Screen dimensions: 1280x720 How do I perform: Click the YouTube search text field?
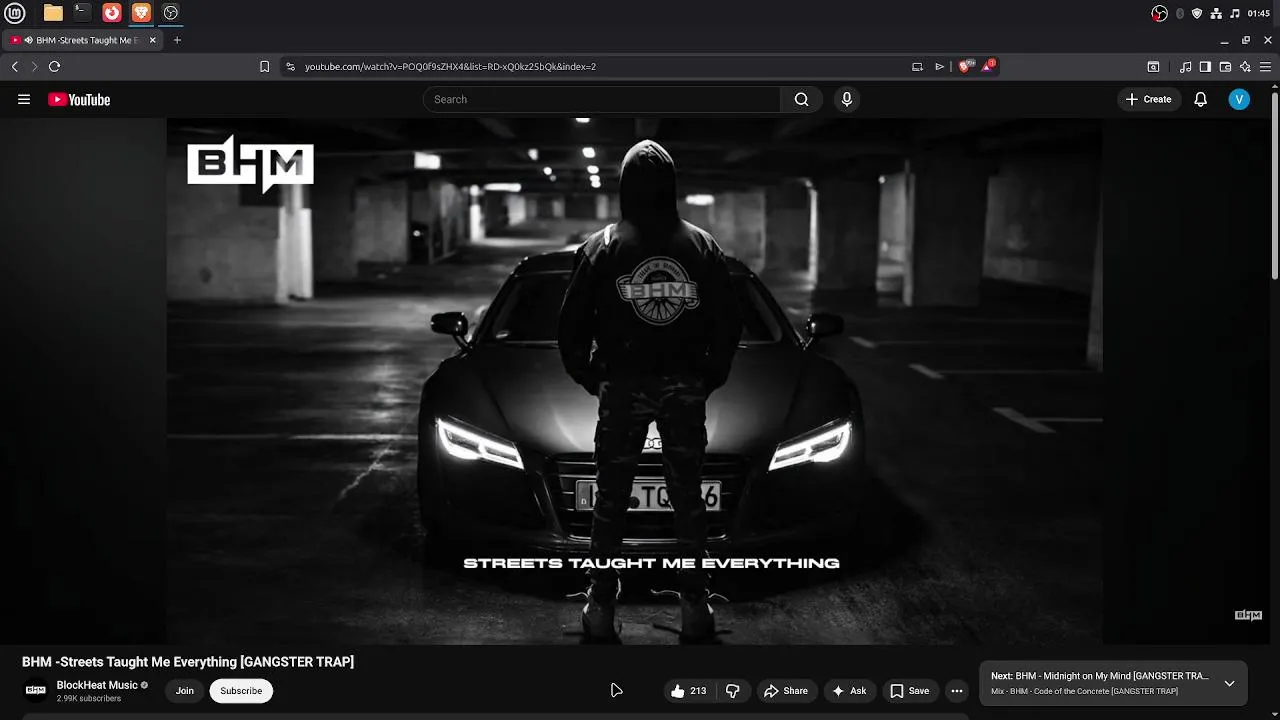[603, 99]
